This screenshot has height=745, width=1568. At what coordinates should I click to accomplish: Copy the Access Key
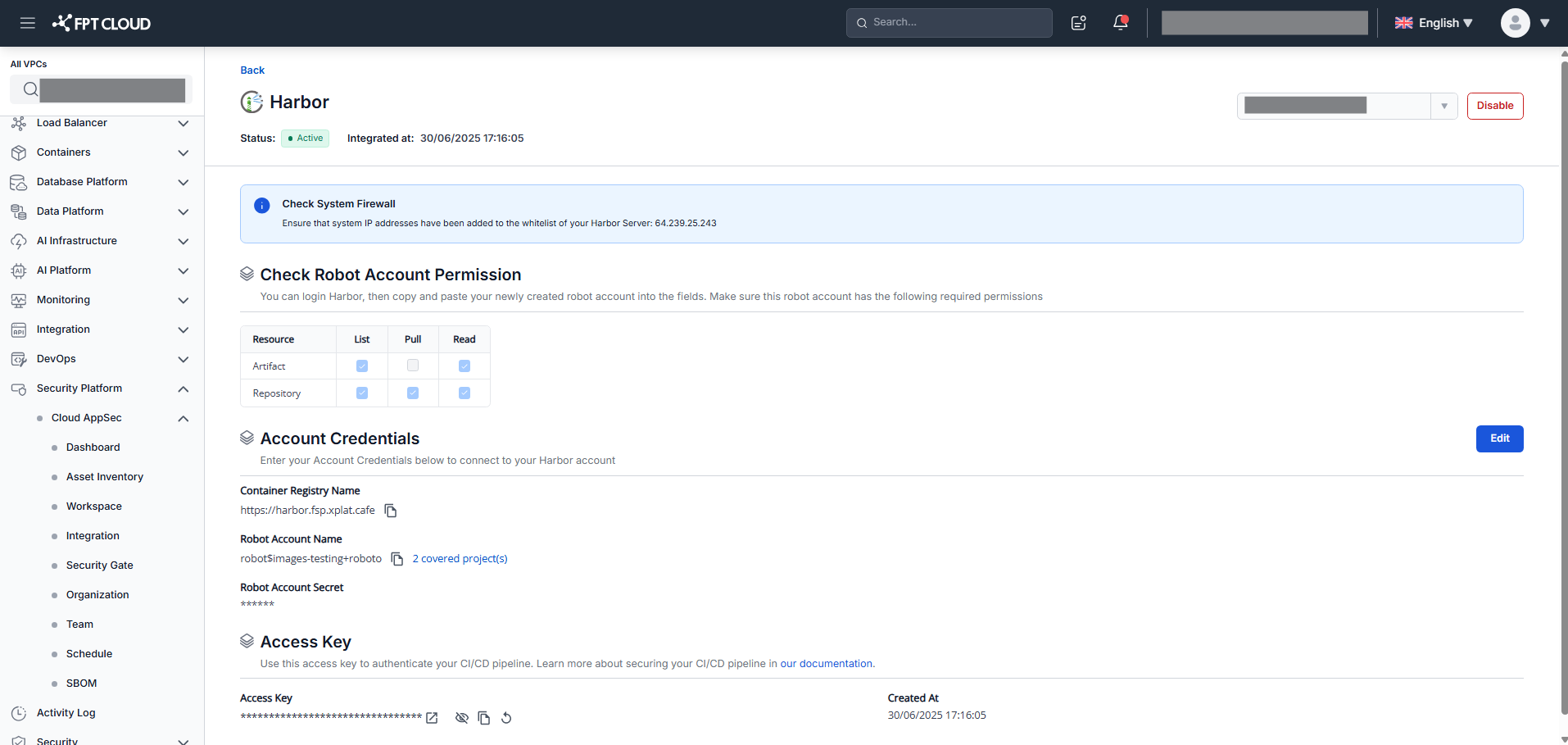click(x=484, y=718)
